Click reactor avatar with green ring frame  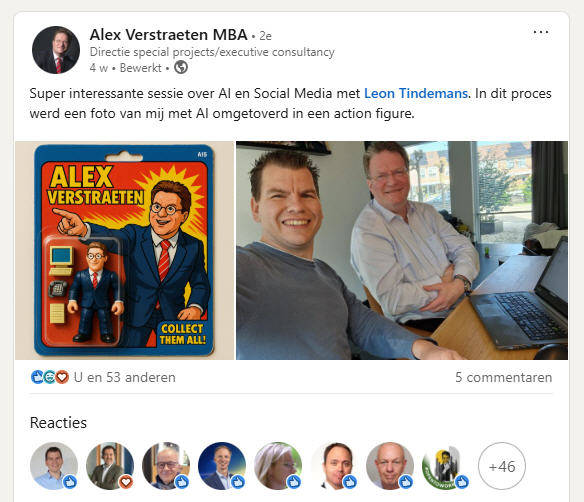(x=446, y=466)
